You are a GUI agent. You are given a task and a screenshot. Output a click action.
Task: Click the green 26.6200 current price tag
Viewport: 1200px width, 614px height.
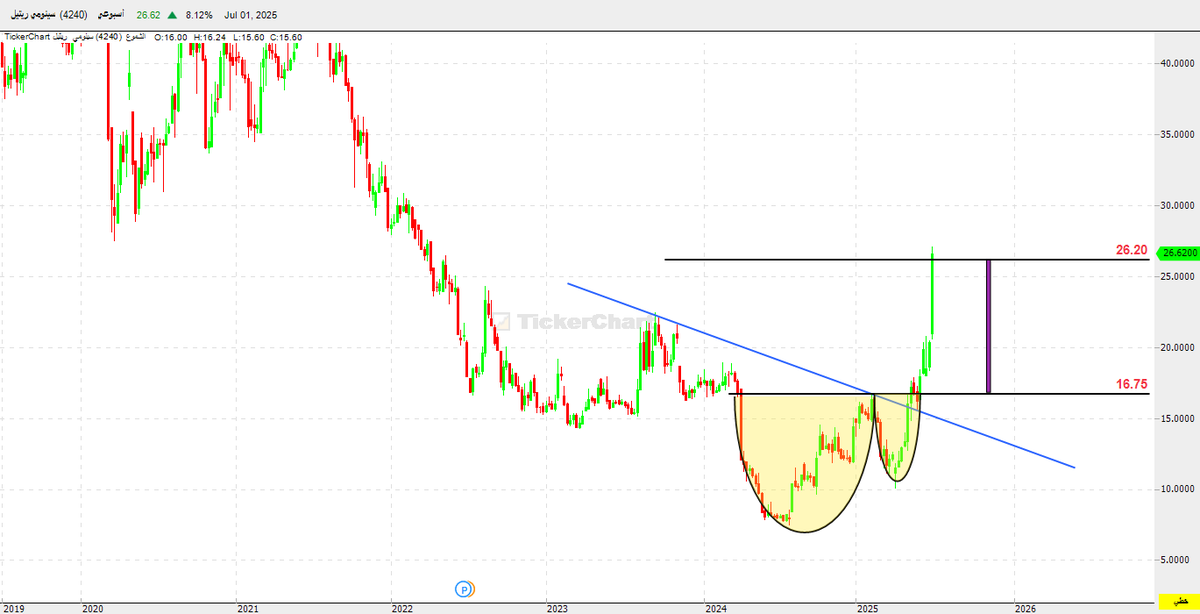1176,253
